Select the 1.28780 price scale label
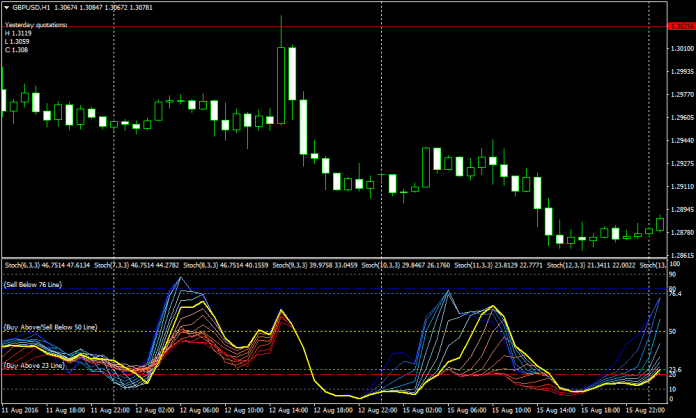This screenshot has height=418, width=696. (679, 232)
